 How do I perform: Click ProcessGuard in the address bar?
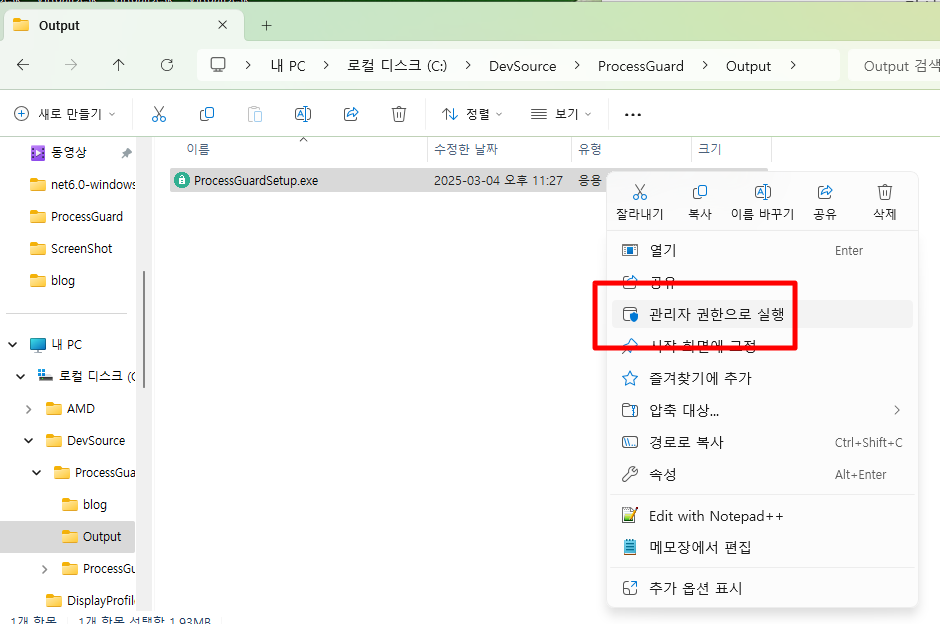coord(640,66)
